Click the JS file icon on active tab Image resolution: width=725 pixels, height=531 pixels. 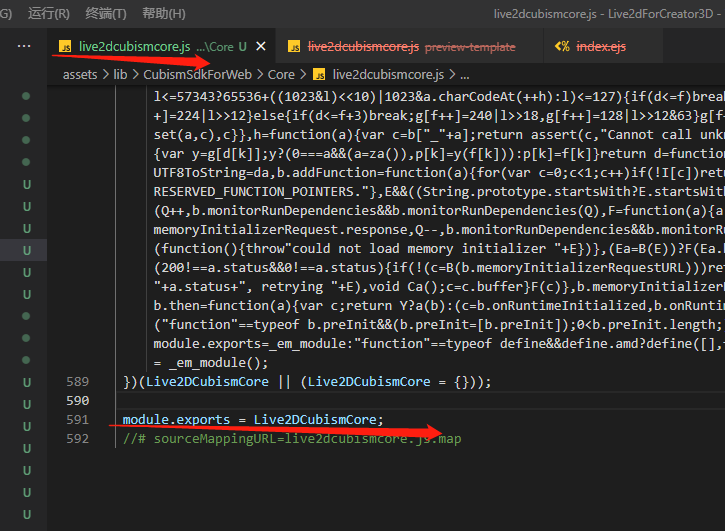[x=65, y=47]
